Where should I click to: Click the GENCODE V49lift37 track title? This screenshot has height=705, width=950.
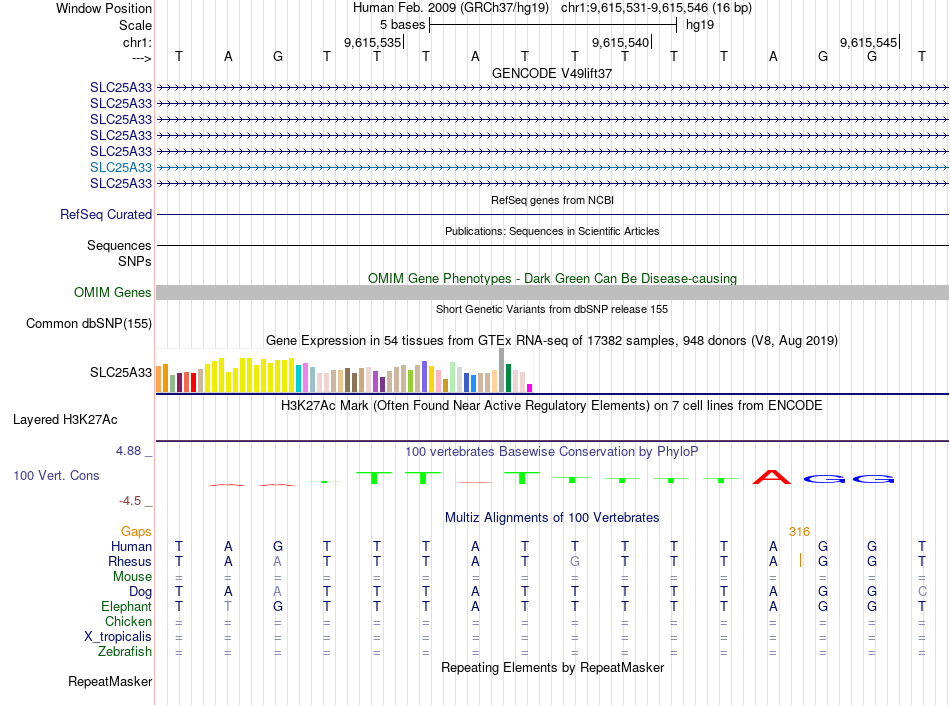[x=552, y=73]
